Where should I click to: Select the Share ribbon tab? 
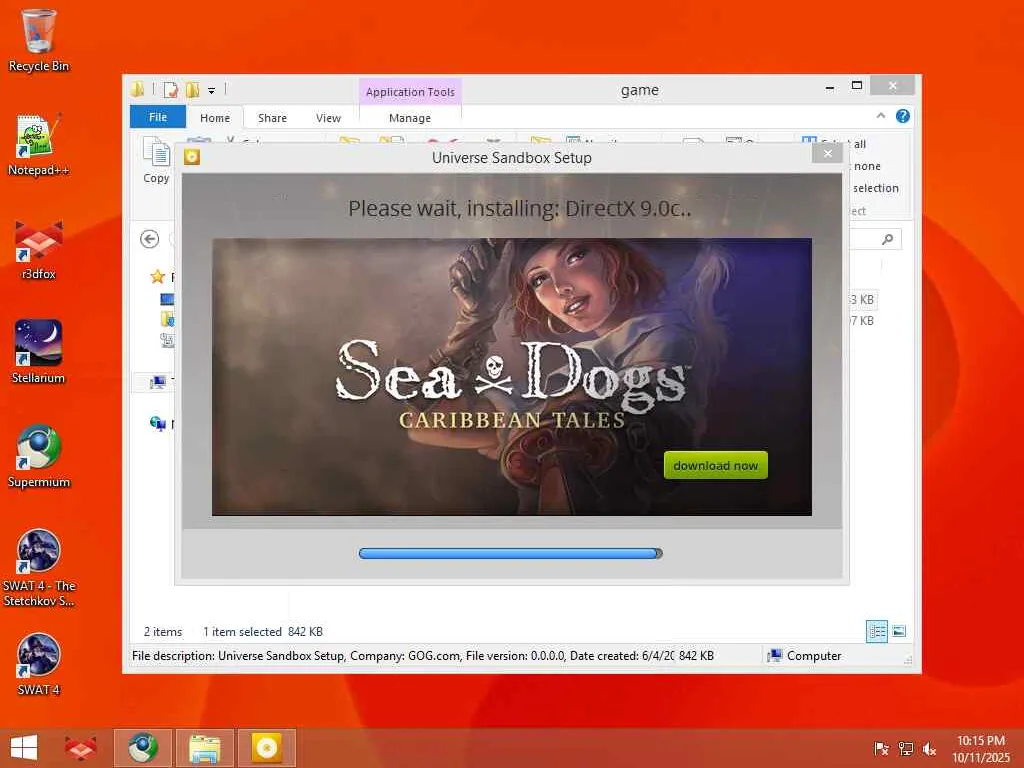pos(272,118)
